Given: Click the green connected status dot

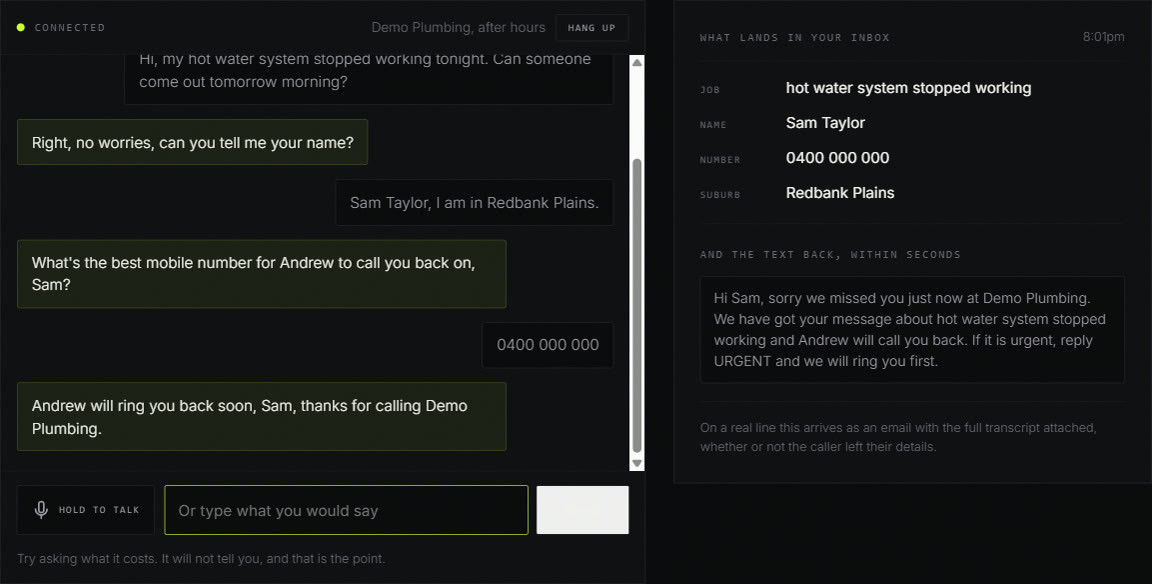Looking at the screenshot, I should (21, 27).
